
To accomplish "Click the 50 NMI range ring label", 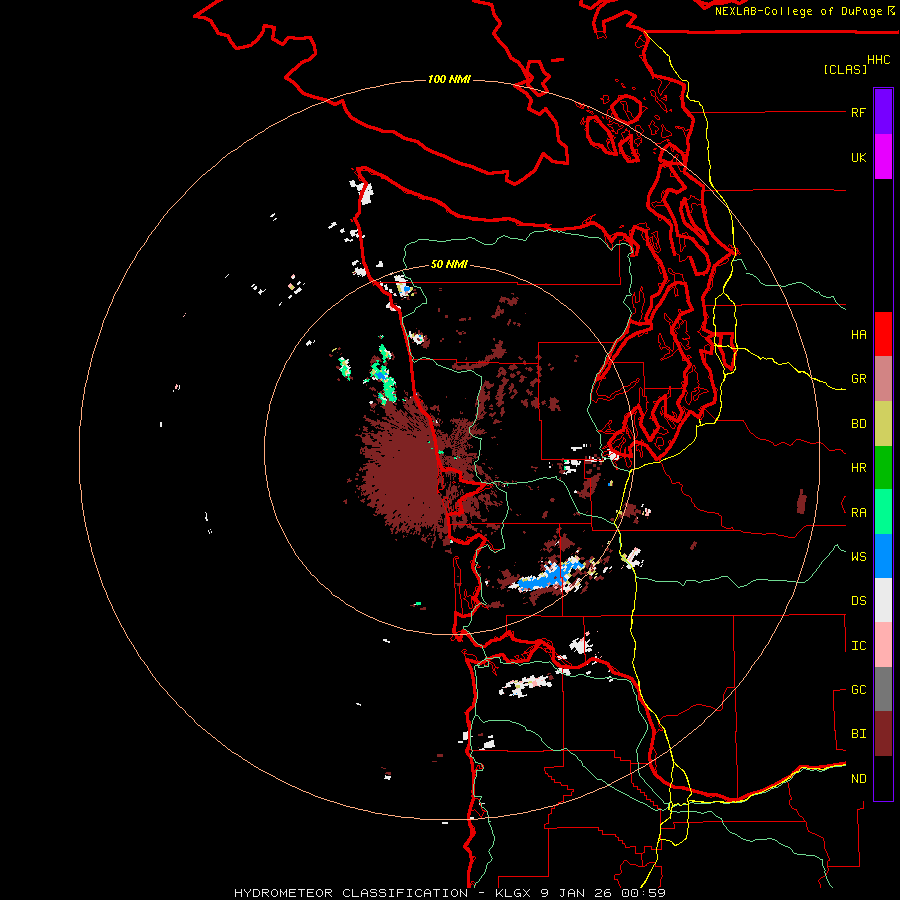I will coord(449,264).
